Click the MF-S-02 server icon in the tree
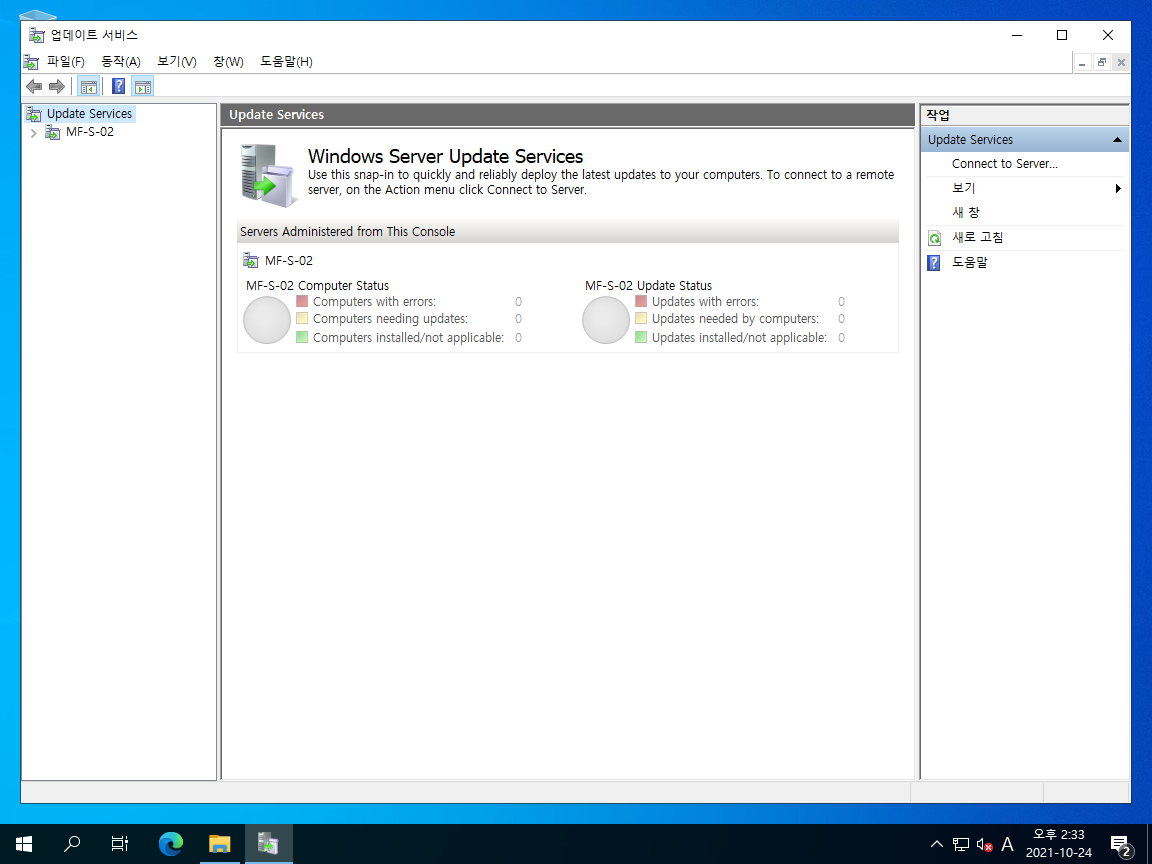 point(53,132)
